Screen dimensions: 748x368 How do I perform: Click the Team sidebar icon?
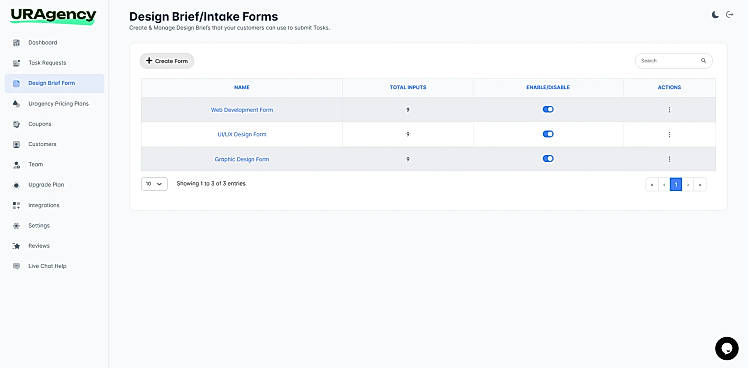pos(17,165)
